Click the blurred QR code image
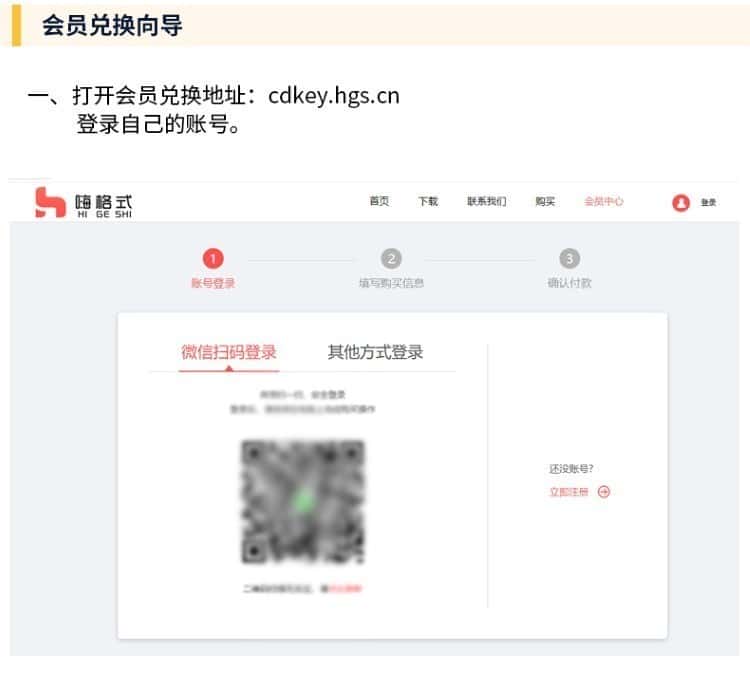 (x=303, y=502)
